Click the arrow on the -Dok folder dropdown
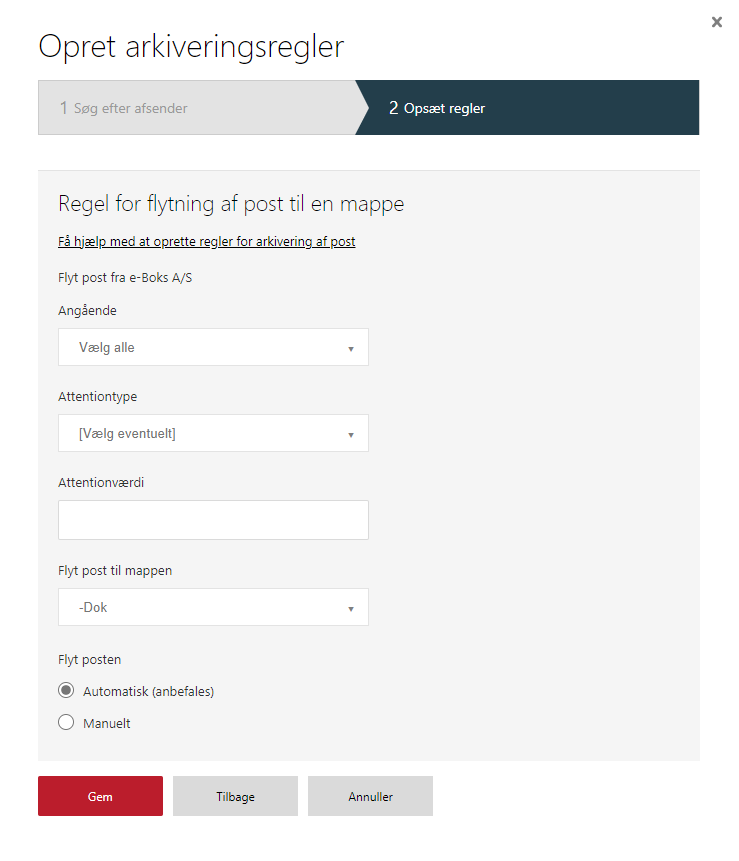 click(351, 608)
